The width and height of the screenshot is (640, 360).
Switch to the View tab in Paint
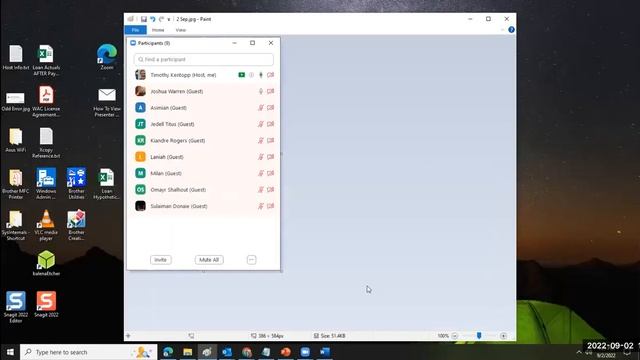(180, 30)
